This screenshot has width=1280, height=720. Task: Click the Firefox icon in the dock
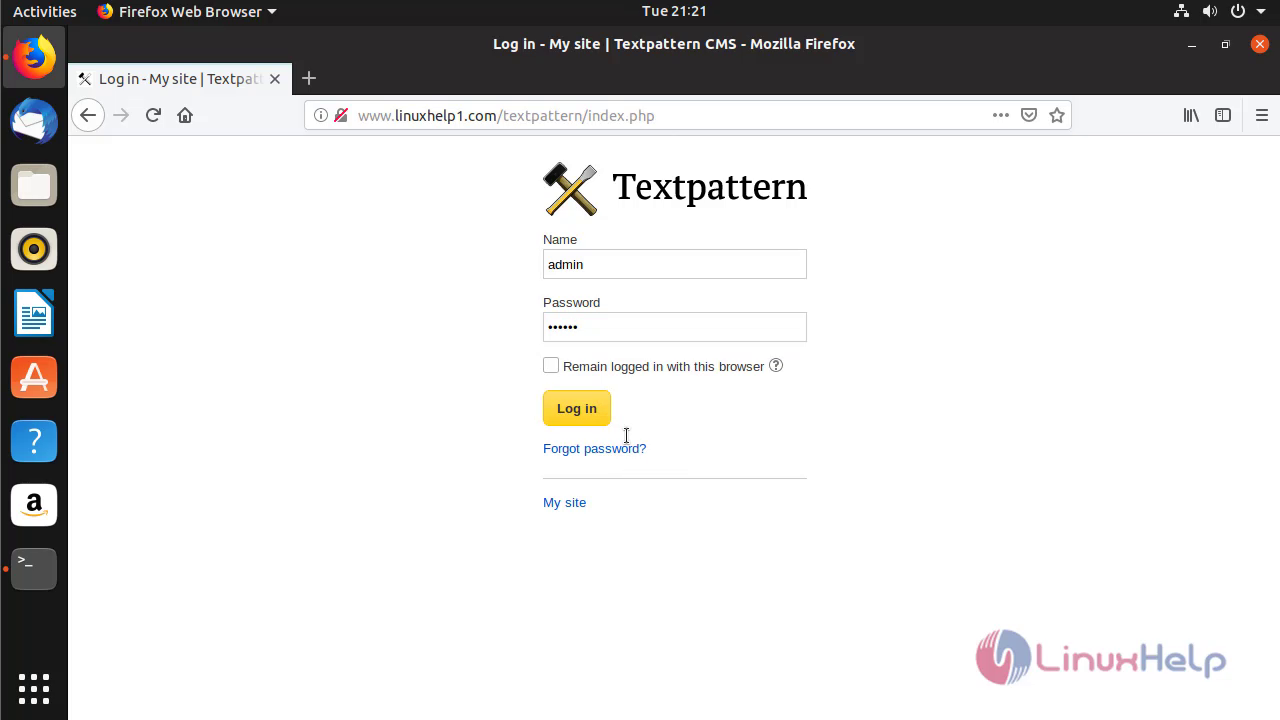[x=34, y=57]
